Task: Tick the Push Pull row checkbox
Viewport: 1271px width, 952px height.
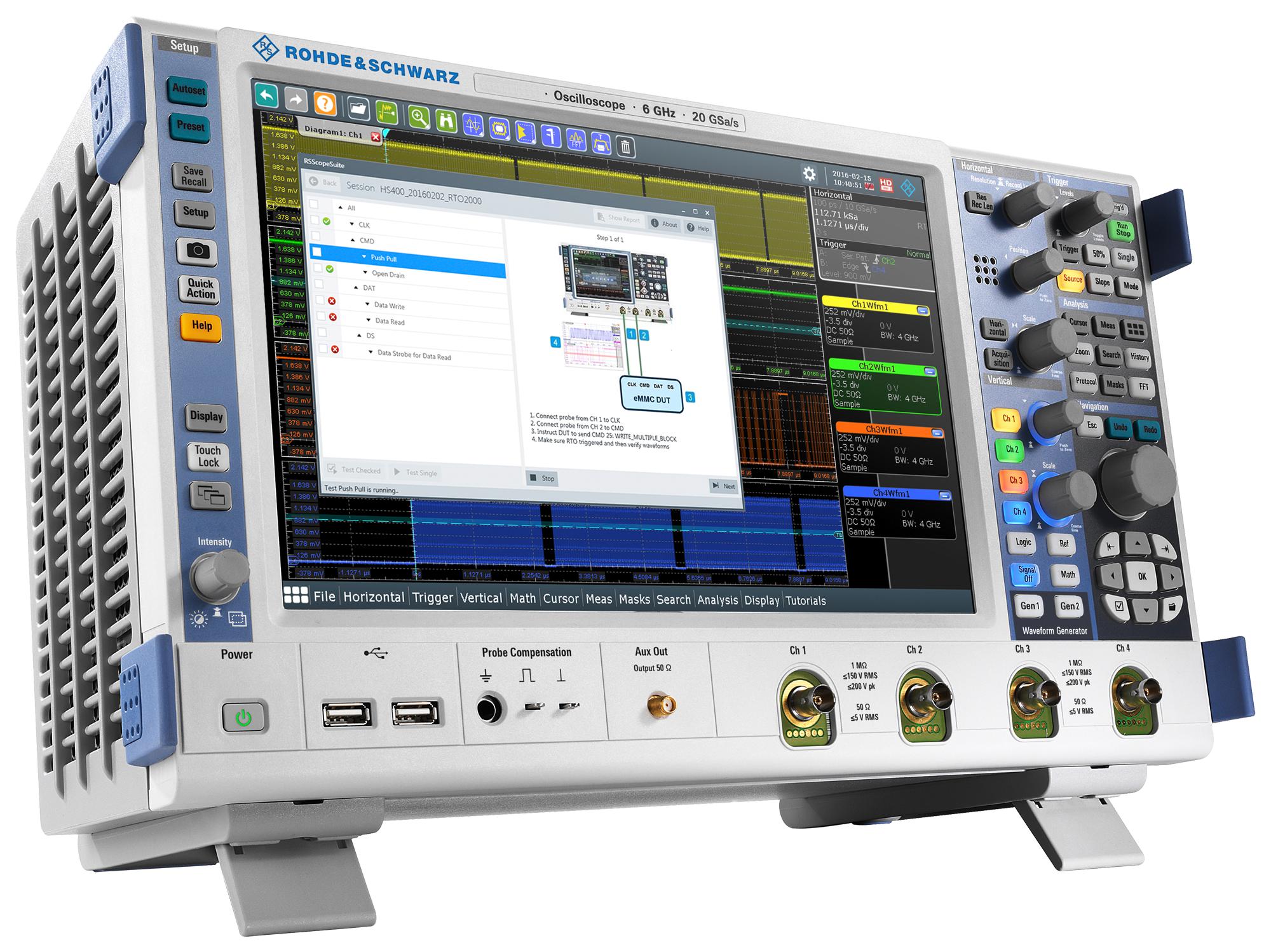Action: coord(316,252)
